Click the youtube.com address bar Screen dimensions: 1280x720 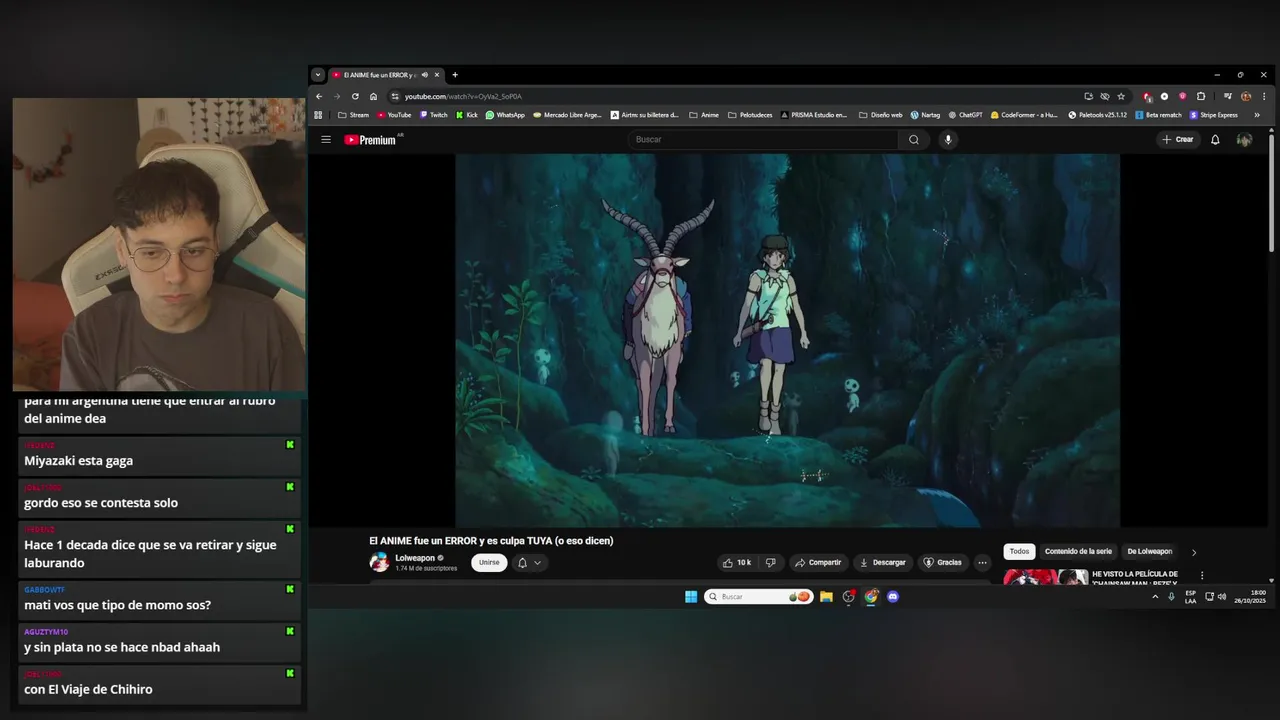coord(735,97)
